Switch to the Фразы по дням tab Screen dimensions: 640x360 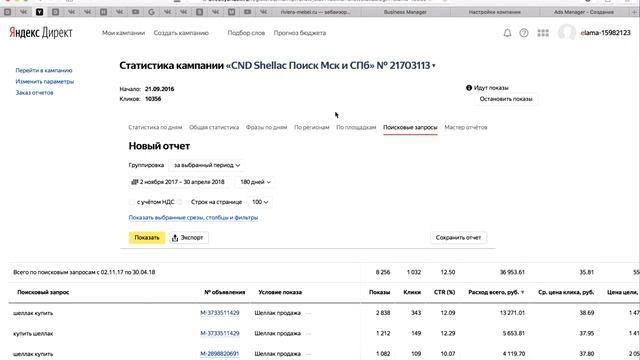266,127
